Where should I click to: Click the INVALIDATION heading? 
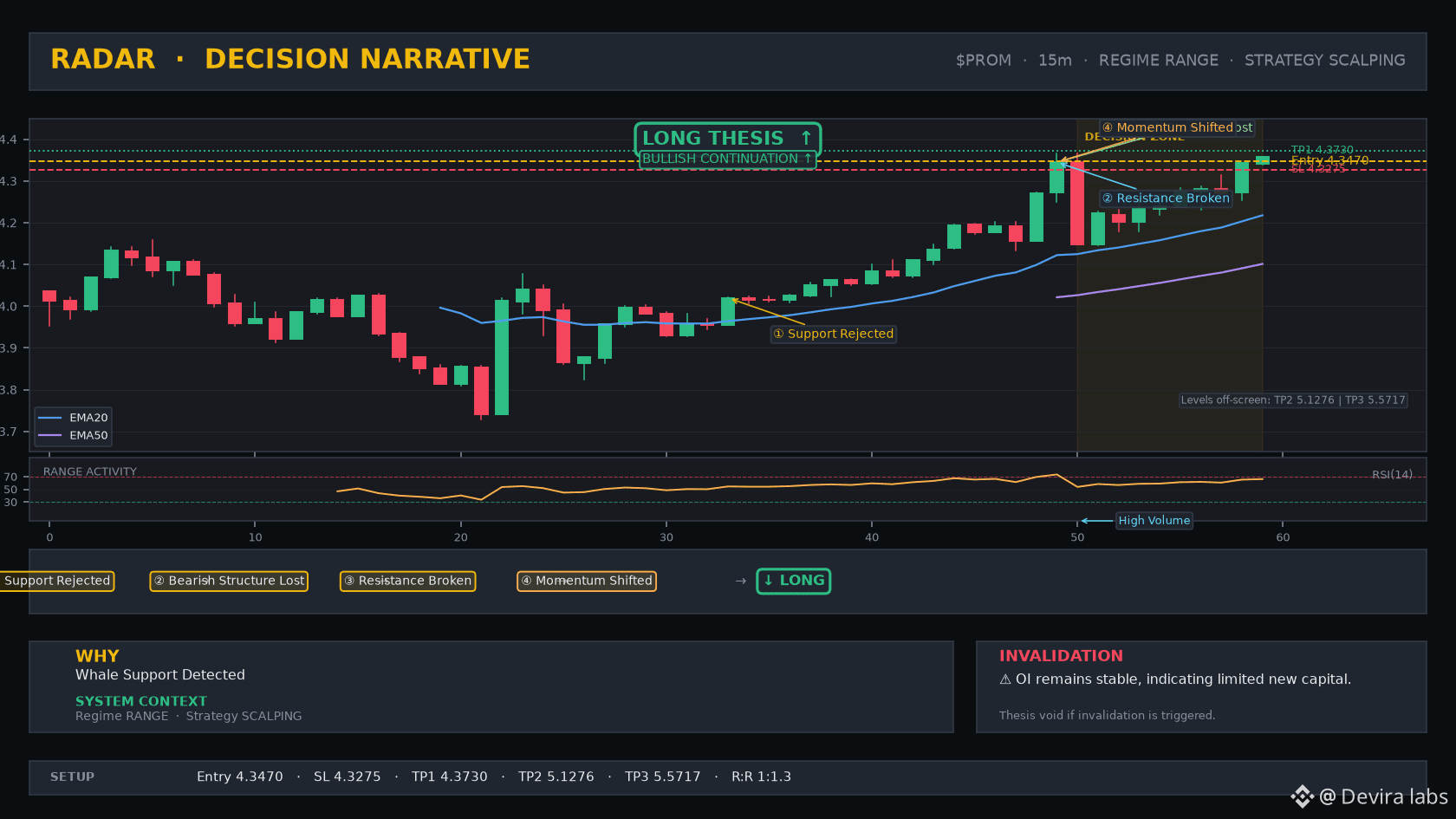coord(1061,656)
